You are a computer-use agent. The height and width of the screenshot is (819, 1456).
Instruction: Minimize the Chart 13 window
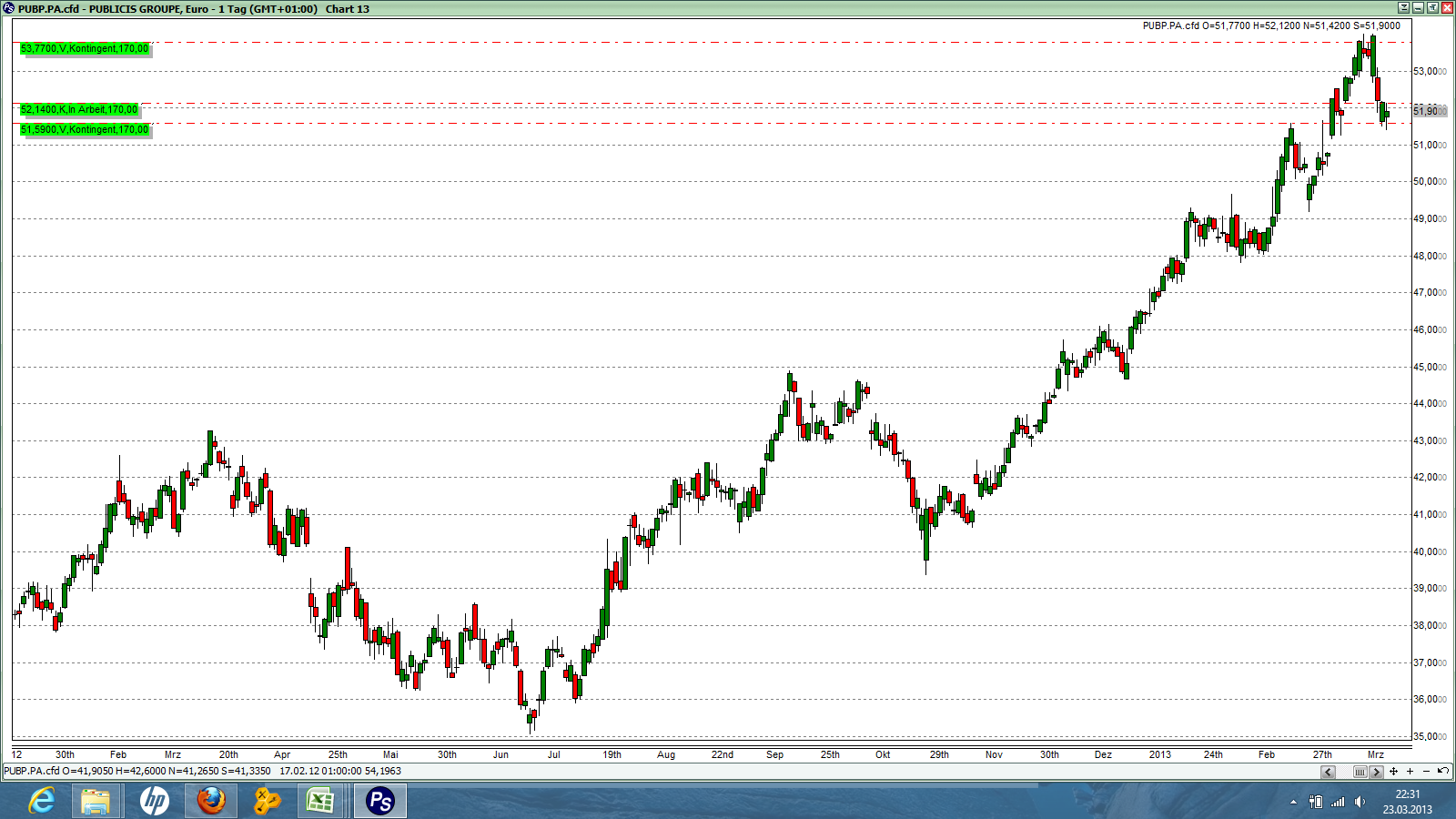(1418, 7)
